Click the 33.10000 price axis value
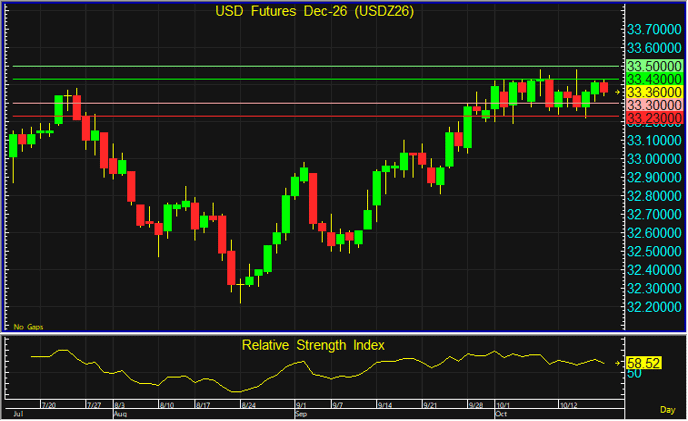This screenshot has width=688, height=421. pyautogui.click(x=654, y=140)
